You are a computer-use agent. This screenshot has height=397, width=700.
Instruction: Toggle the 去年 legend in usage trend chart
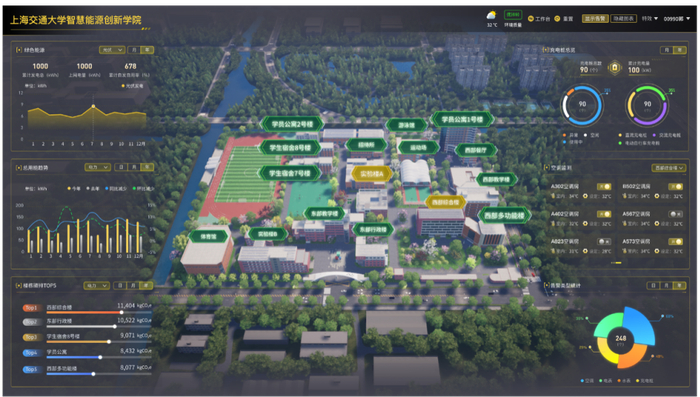(x=92, y=188)
